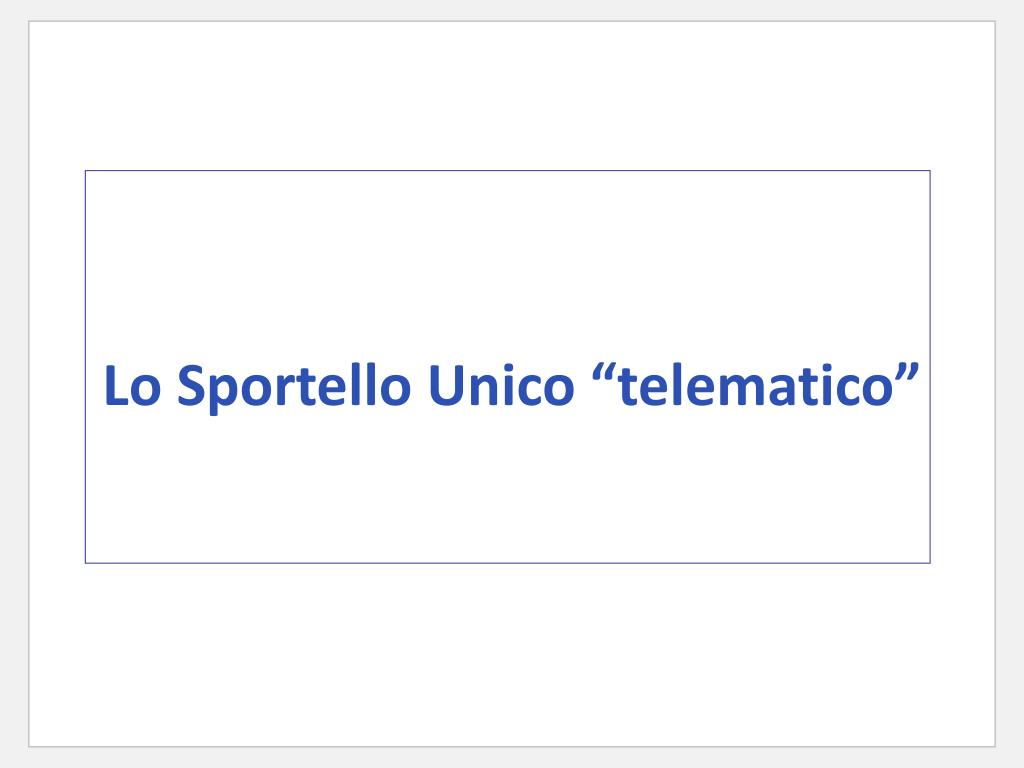
Task: Click the word "telematico" in the title
Action: pos(755,386)
